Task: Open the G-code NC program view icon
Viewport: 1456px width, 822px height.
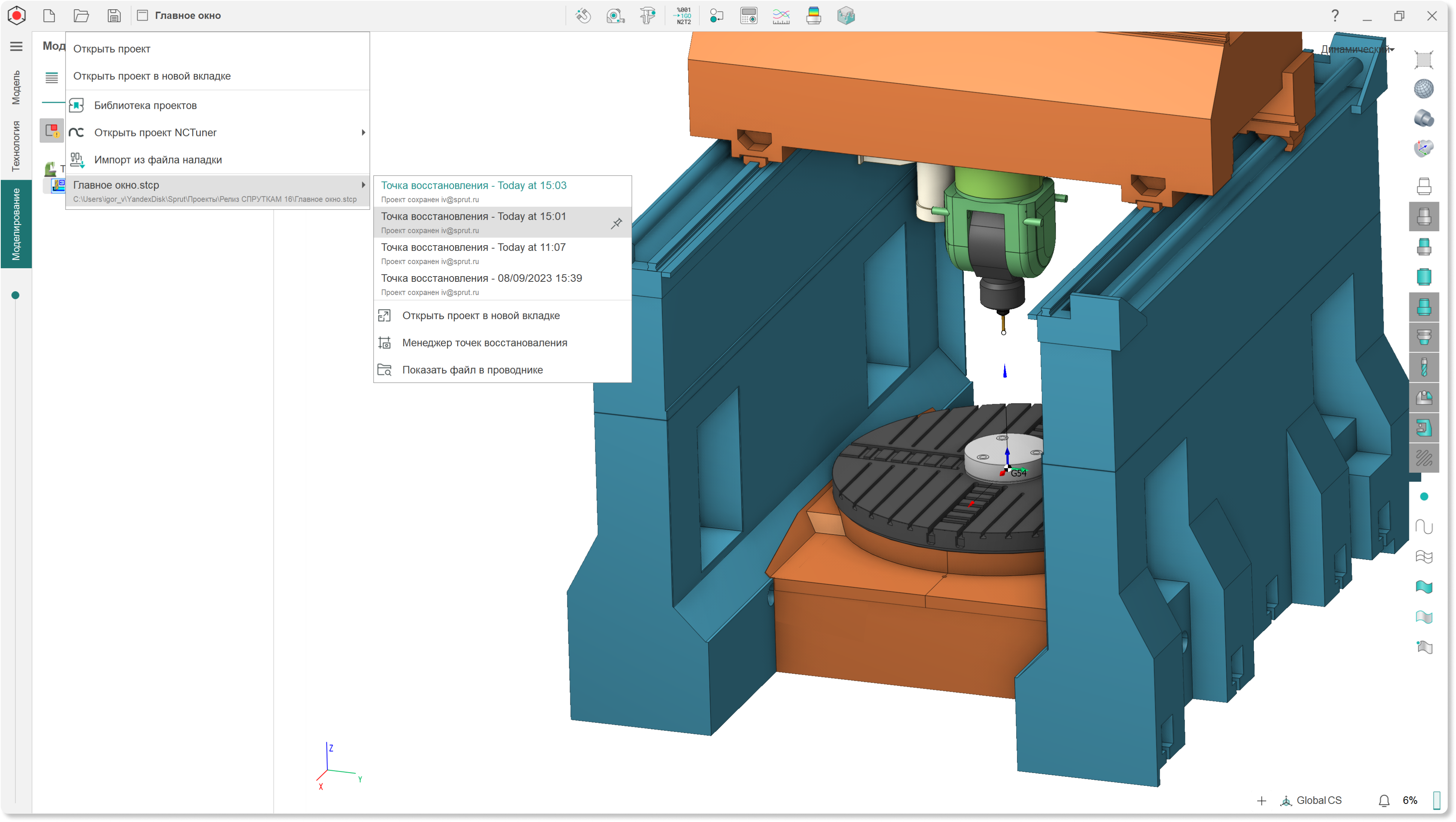Action: pos(683,15)
